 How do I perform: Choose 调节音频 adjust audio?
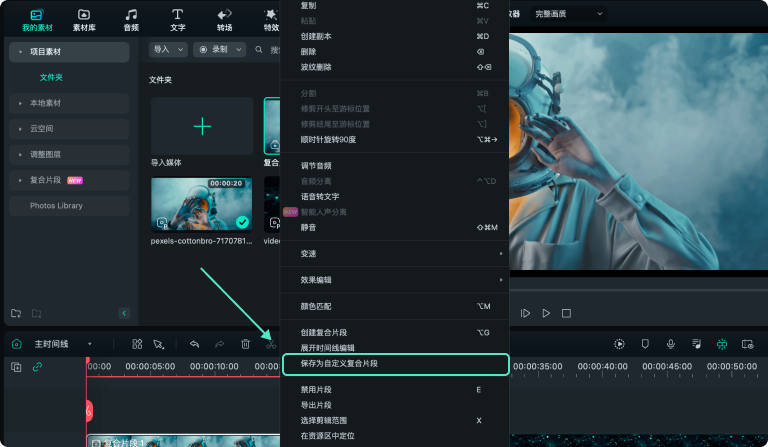click(395, 166)
